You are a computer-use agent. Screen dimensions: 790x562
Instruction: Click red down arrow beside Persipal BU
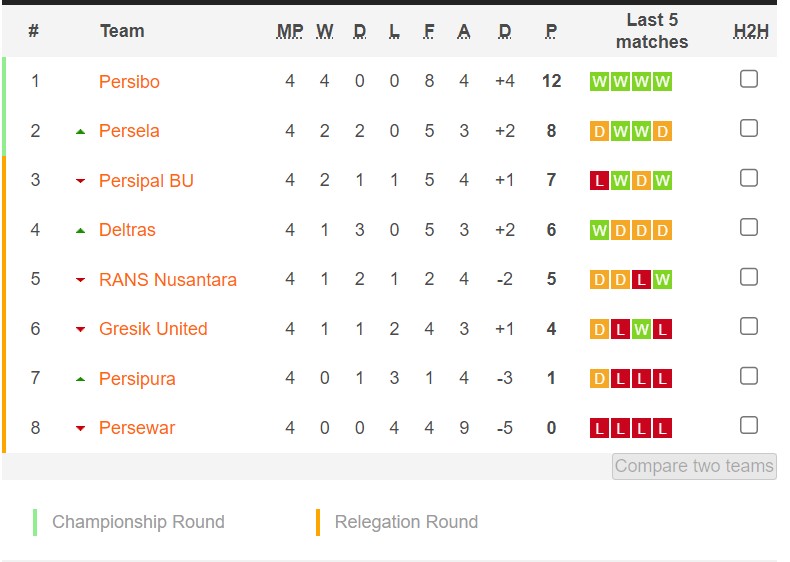tap(80, 181)
